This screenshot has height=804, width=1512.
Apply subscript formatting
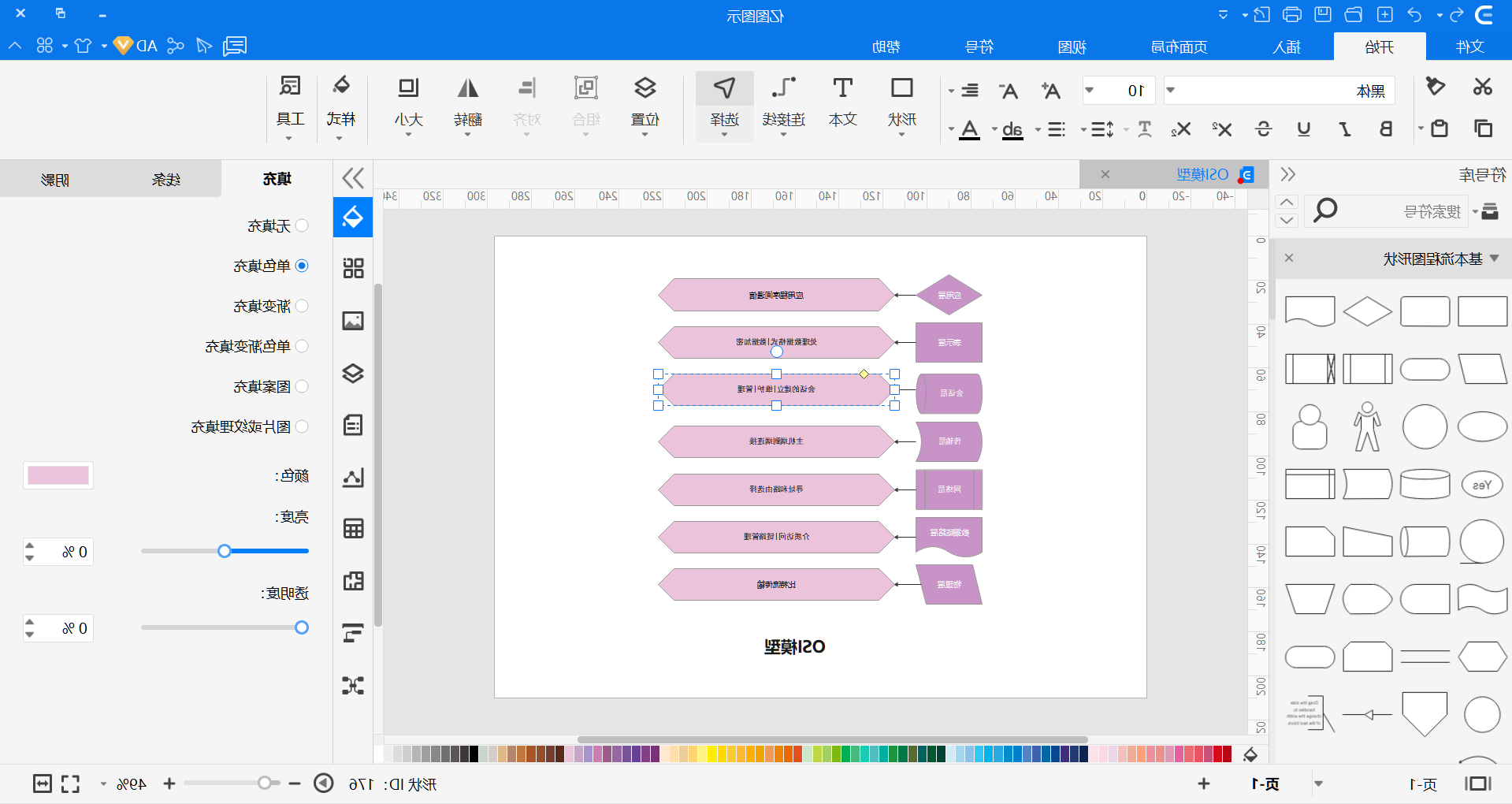[x=1181, y=128]
